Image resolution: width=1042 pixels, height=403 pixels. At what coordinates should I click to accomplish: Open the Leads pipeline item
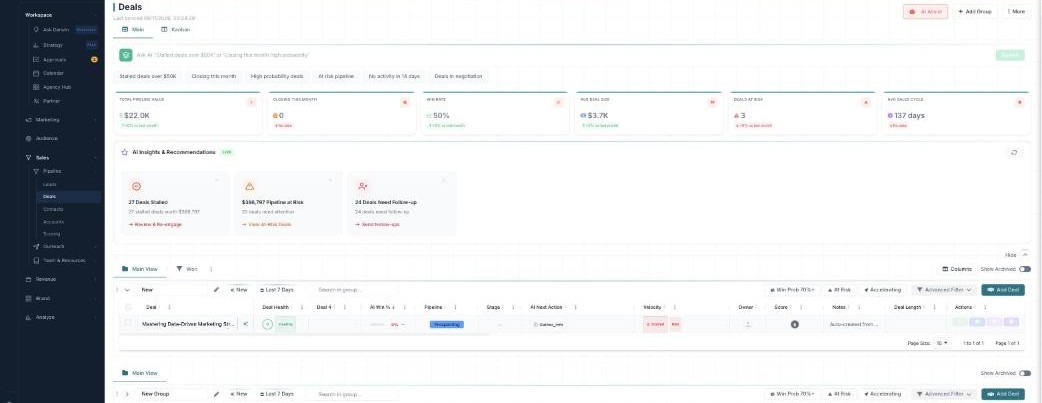[x=49, y=184]
